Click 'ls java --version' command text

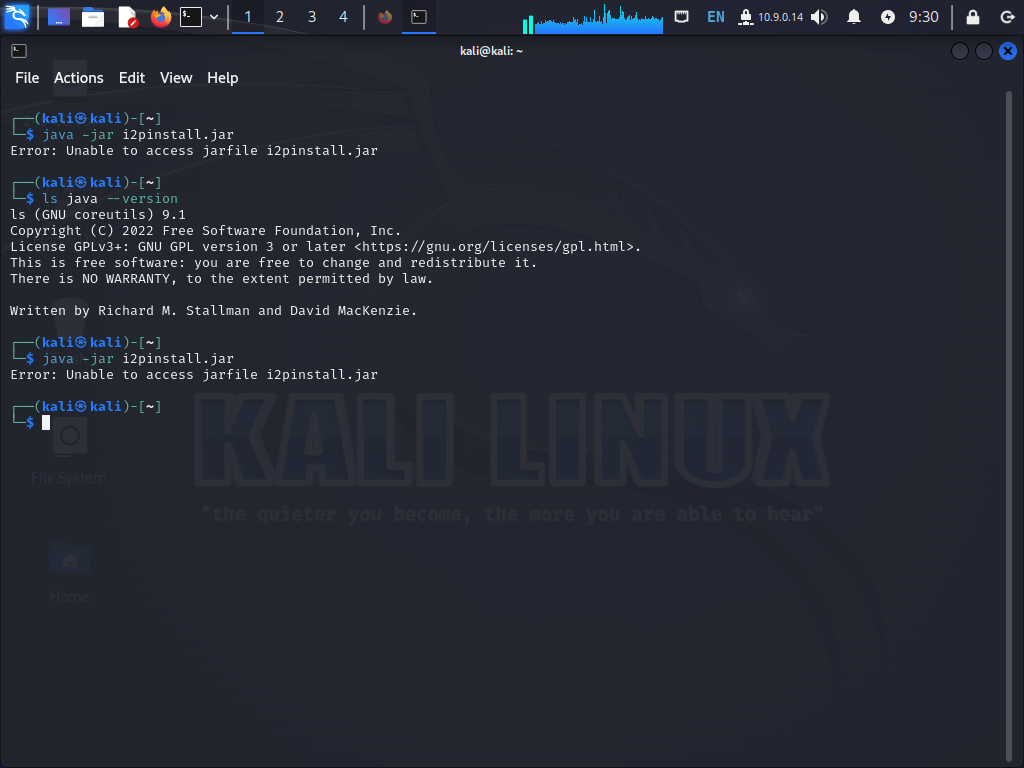point(110,199)
